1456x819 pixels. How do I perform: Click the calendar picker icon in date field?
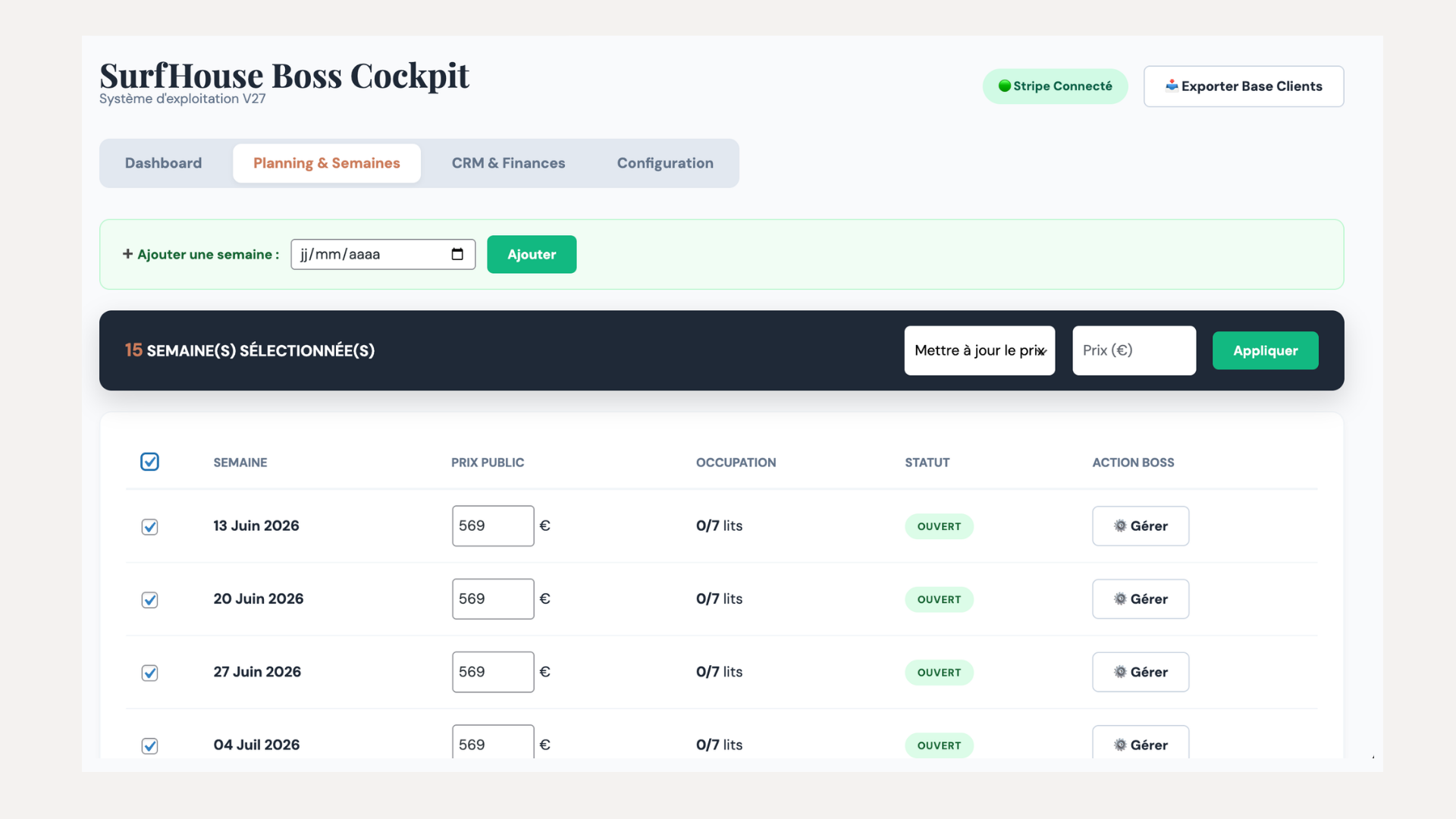pos(457,254)
